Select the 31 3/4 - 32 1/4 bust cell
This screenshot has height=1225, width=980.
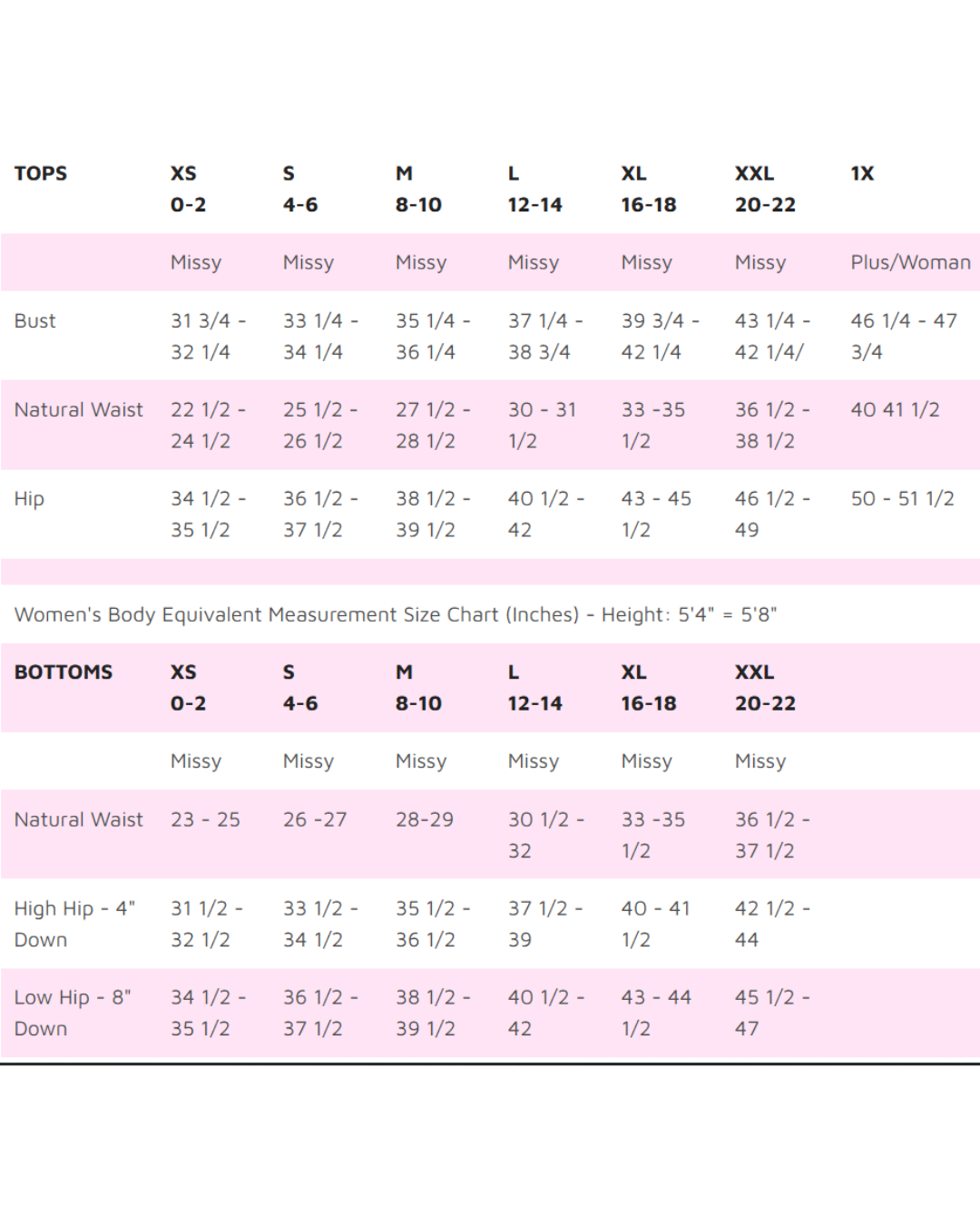pyautogui.click(x=208, y=336)
